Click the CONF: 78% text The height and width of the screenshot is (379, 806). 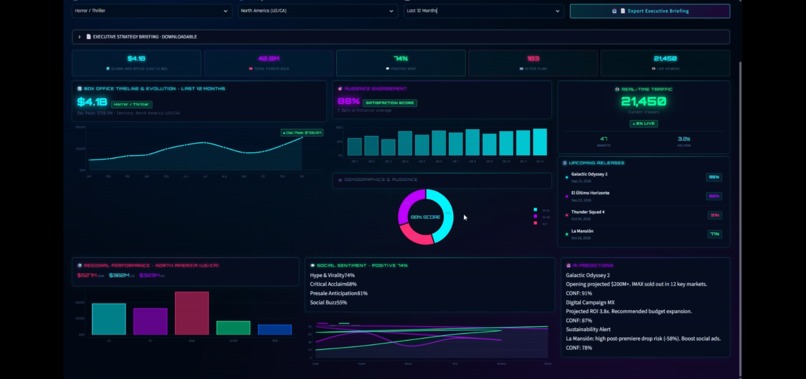coord(579,348)
